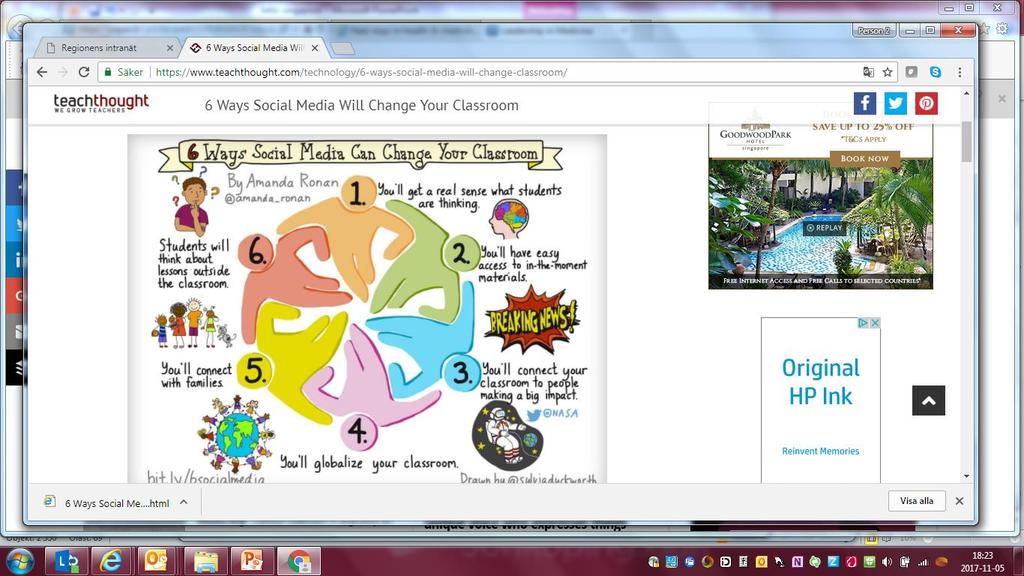This screenshot has width=1024, height=576.
Task: Open Lync from the taskbar
Action: coord(67,562)
